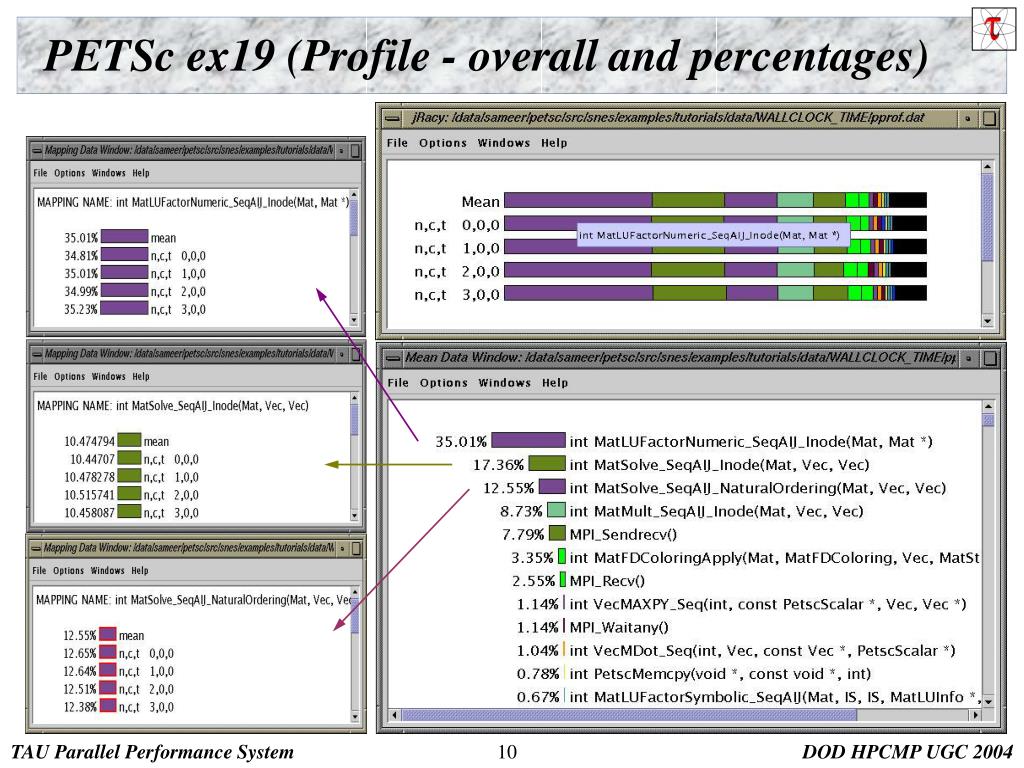This screenshot has width=1024, height=768.
Task: Click scroll-down arrow in jRacy window
Action: click(x=987, y=321)
